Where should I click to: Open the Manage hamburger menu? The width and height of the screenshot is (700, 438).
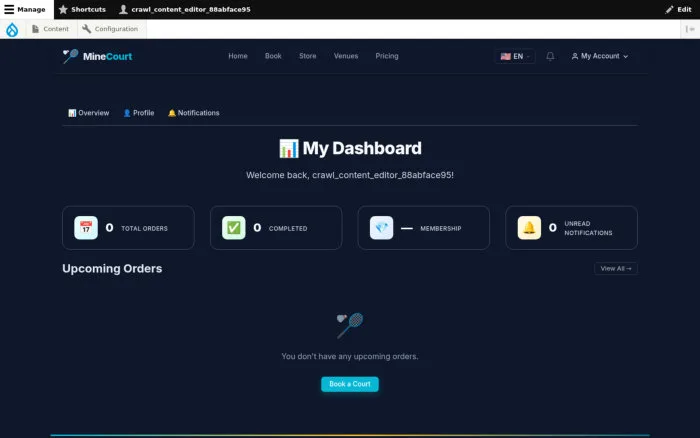(x=25, y=9)
